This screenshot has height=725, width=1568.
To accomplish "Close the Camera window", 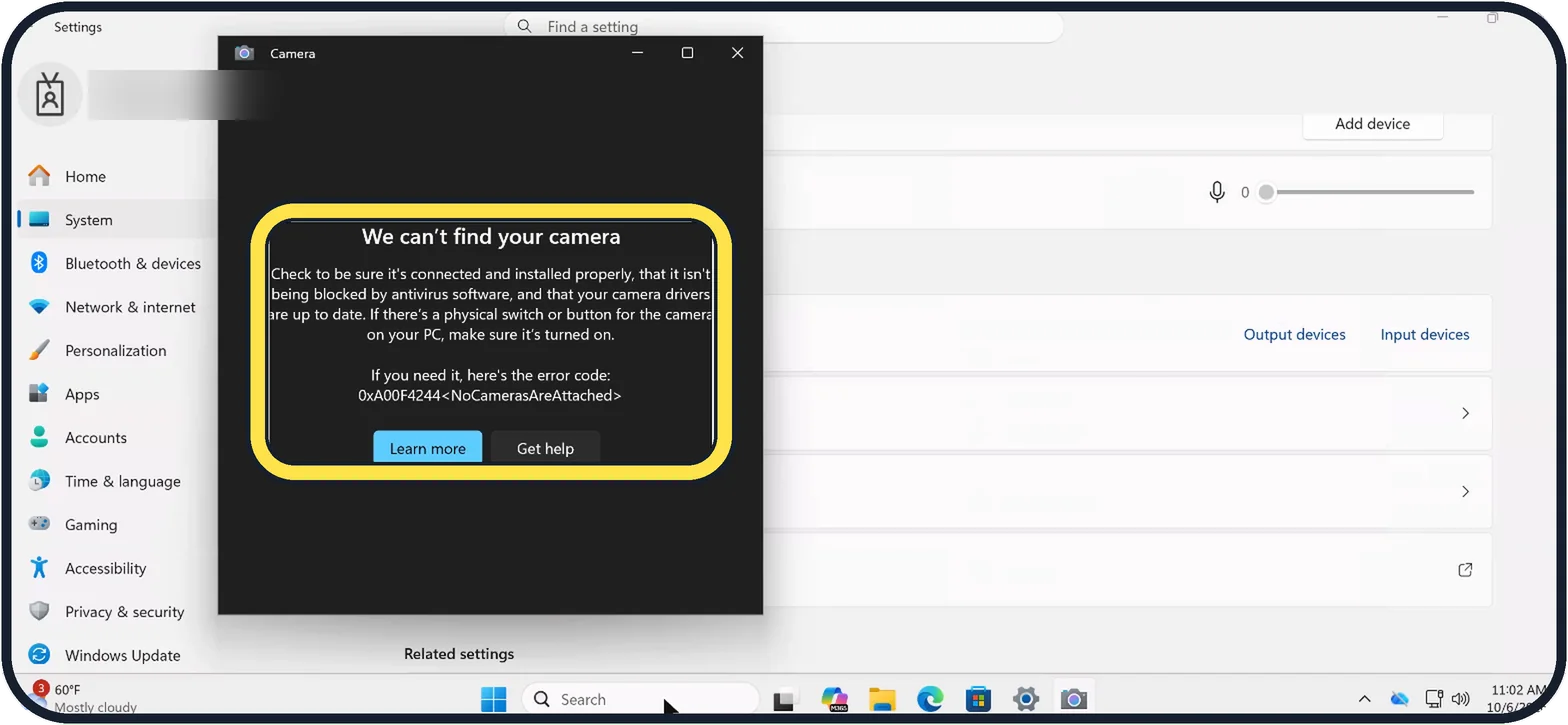I will click(x=737, y=53).
